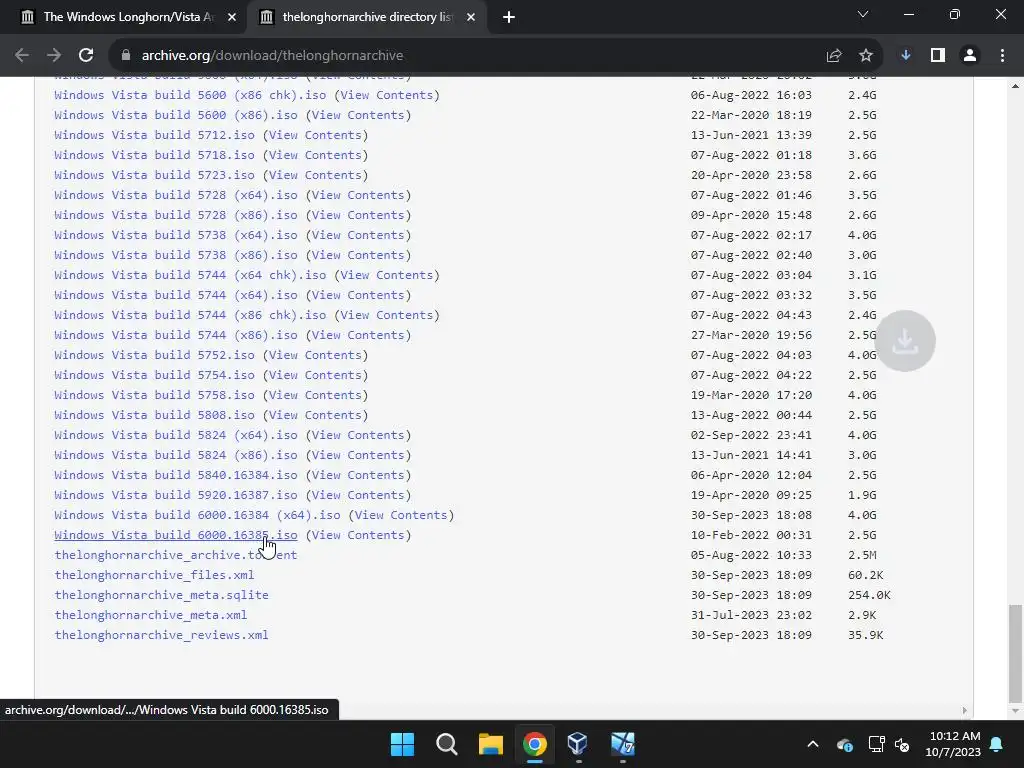This screenshot has height=768, width=1024.
Task: Download Windows Vista build 5728 (x86).iso
Action: 176,215
